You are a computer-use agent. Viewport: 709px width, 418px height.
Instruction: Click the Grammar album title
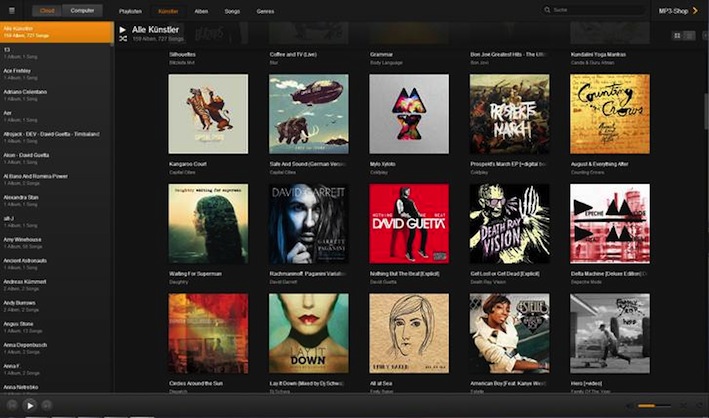click(381, 54)
